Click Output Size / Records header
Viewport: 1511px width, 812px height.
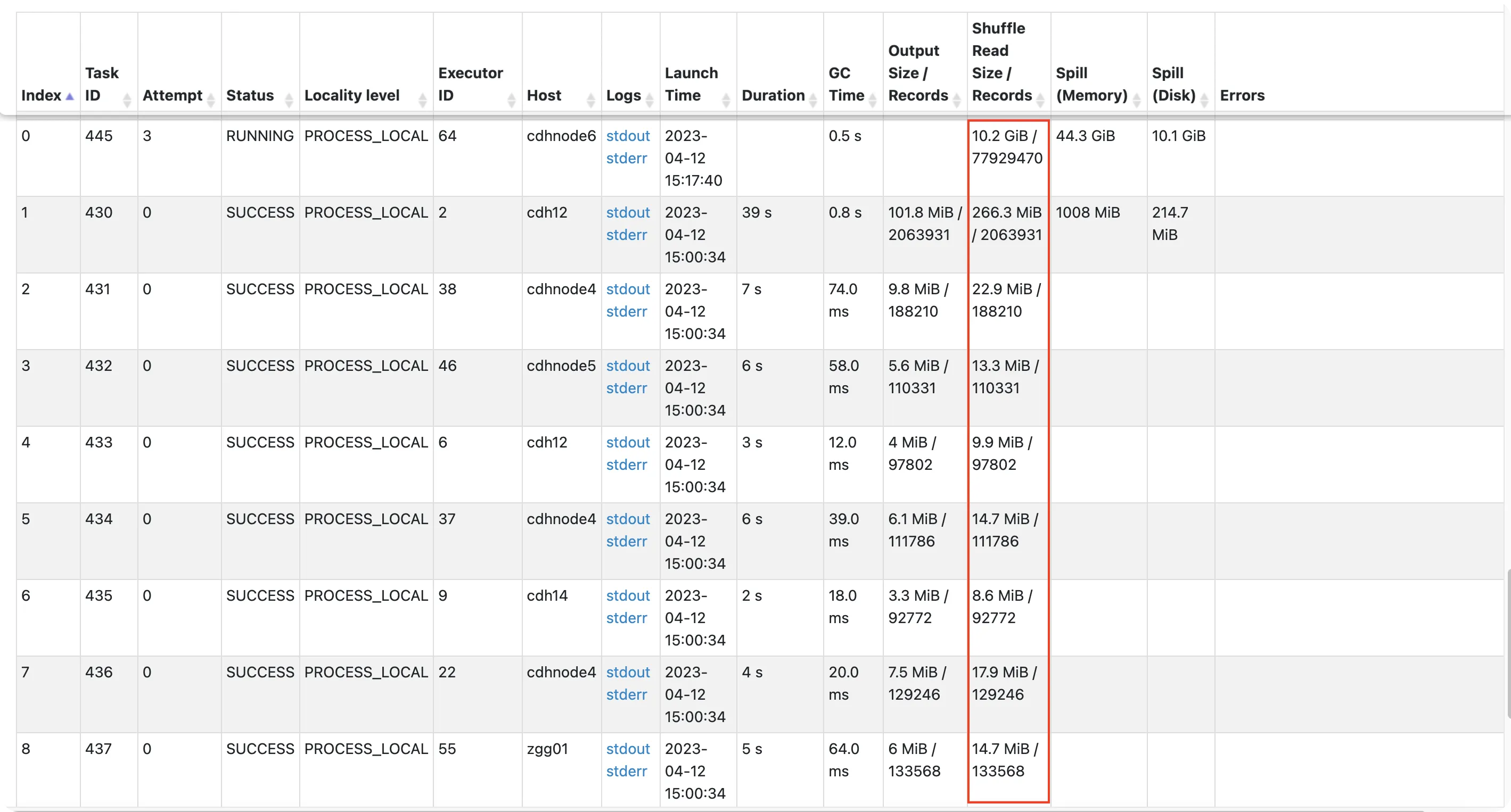click(917, 73)
